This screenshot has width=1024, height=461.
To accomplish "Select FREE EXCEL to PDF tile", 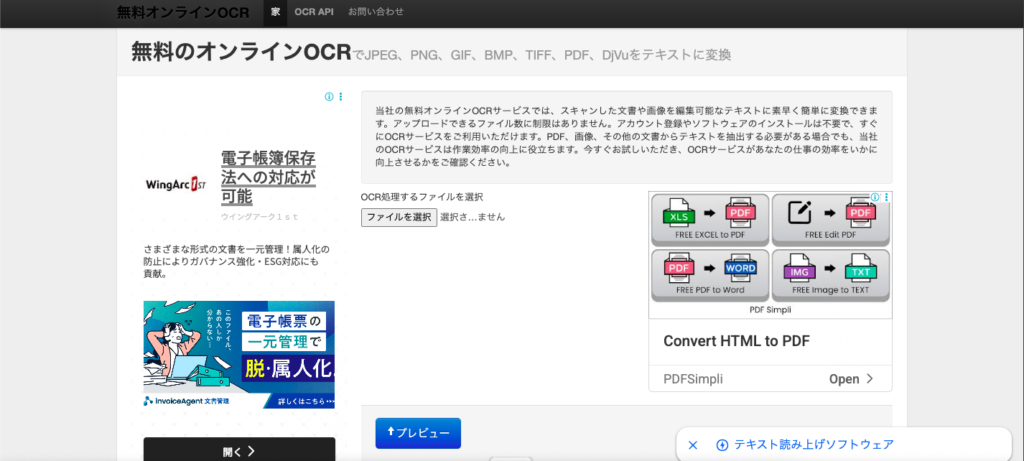I will click(x=710, y=219).
